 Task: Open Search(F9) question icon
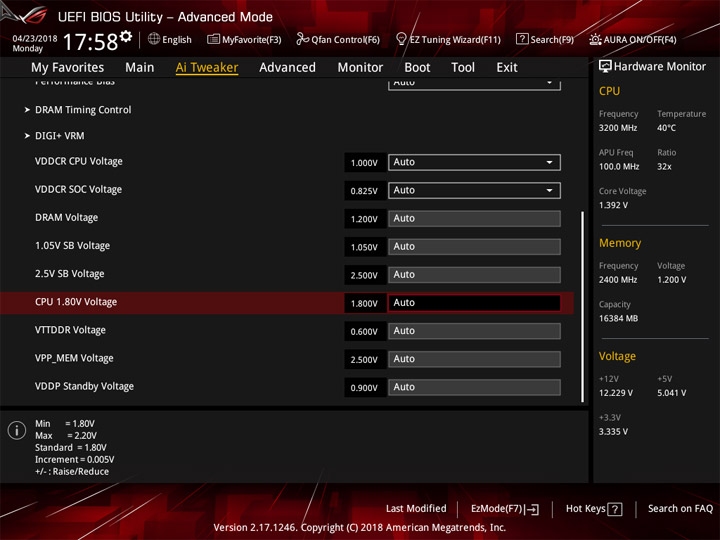(x=522, y=39)
